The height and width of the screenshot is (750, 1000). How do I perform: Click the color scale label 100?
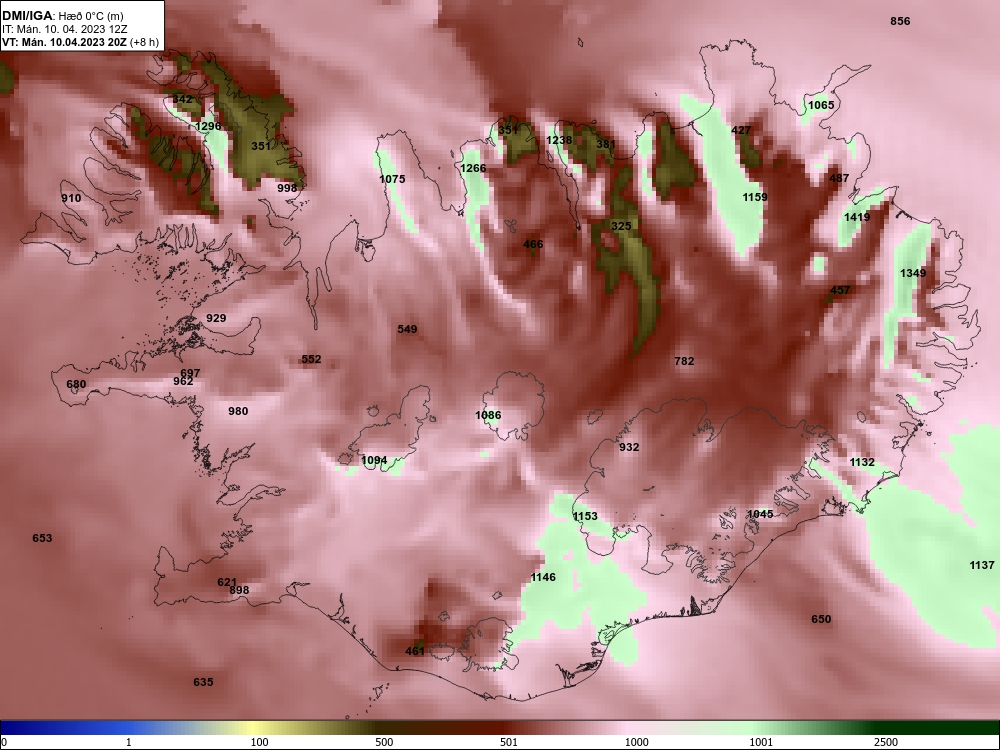click(x=259, y=742)
